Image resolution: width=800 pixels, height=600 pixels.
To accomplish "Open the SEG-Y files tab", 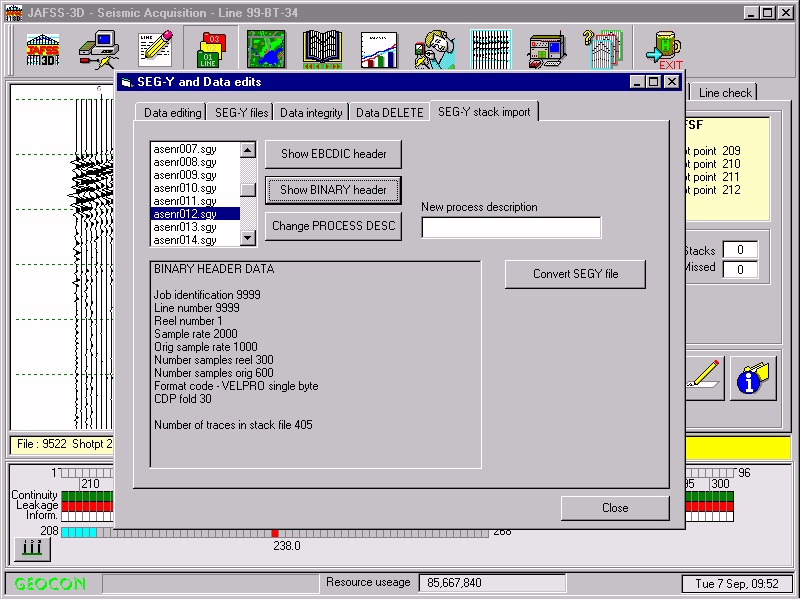I will point(241,113).
